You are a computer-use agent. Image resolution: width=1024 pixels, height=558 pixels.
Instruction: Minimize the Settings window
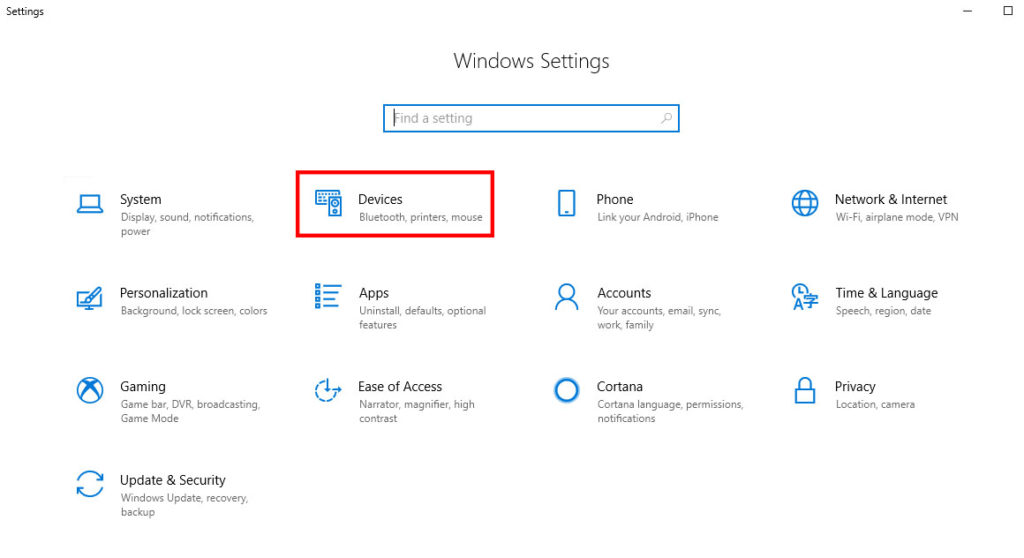coord(967,11)
